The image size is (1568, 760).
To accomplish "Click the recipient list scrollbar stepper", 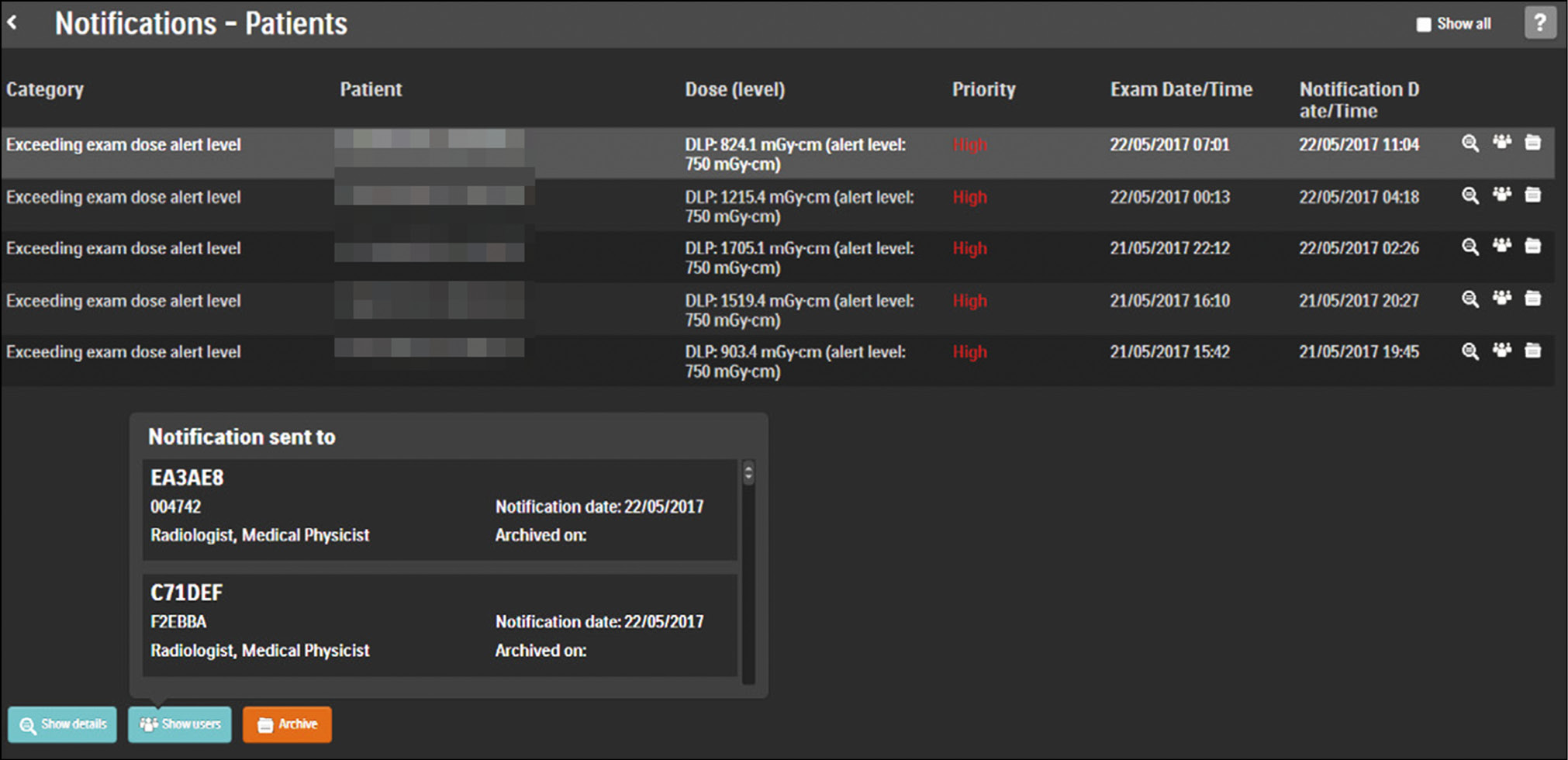I will 748,472.
